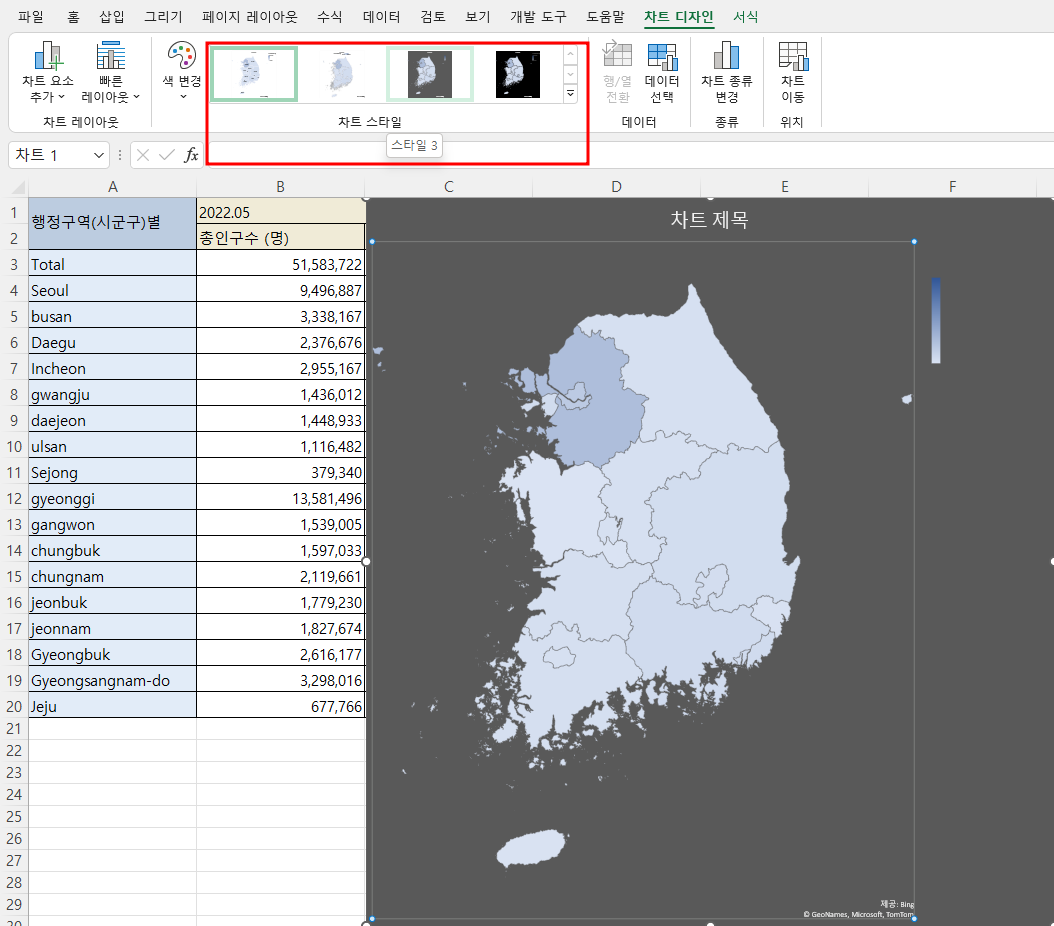Click cell containing Total
Screen dimensions: 1054x926
(113, 265)
